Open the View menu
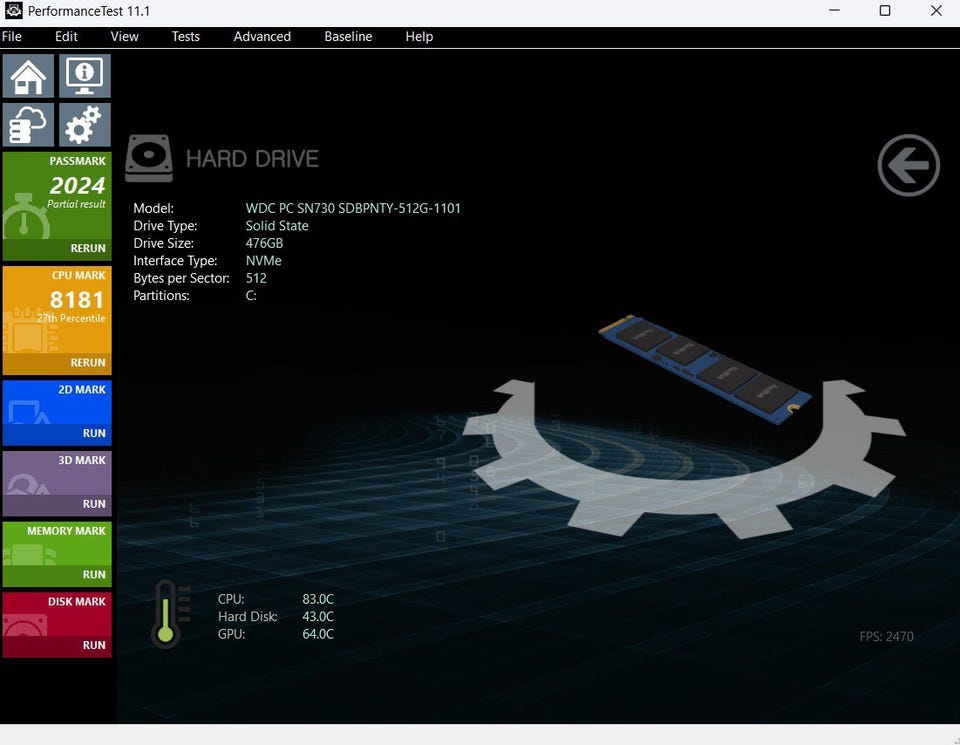Image resolution: width=960 pixels, height=745 pixels. [124, 37]
